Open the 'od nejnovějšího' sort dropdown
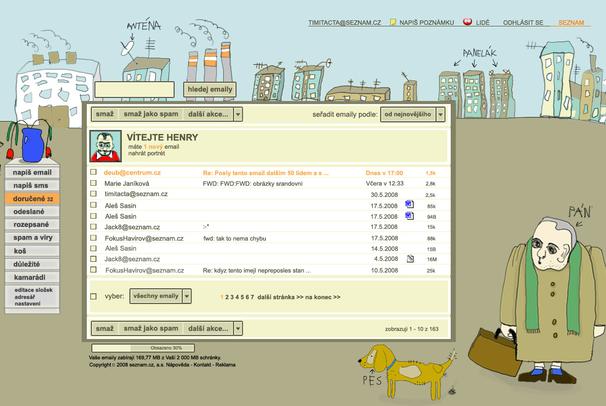The height and width of the screenshot is (406, 606). [441, 114]
